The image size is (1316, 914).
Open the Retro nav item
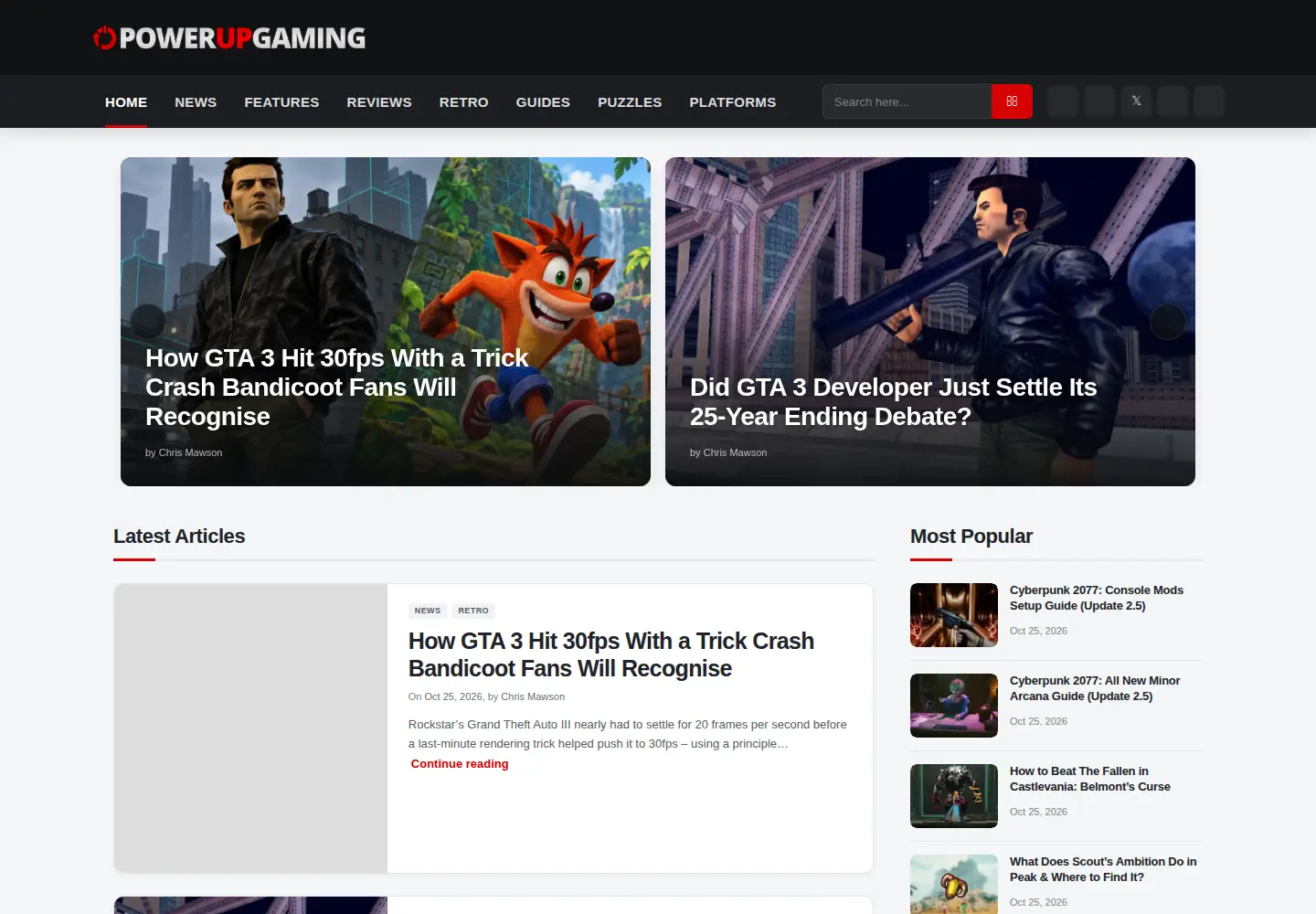coord(463,102)
